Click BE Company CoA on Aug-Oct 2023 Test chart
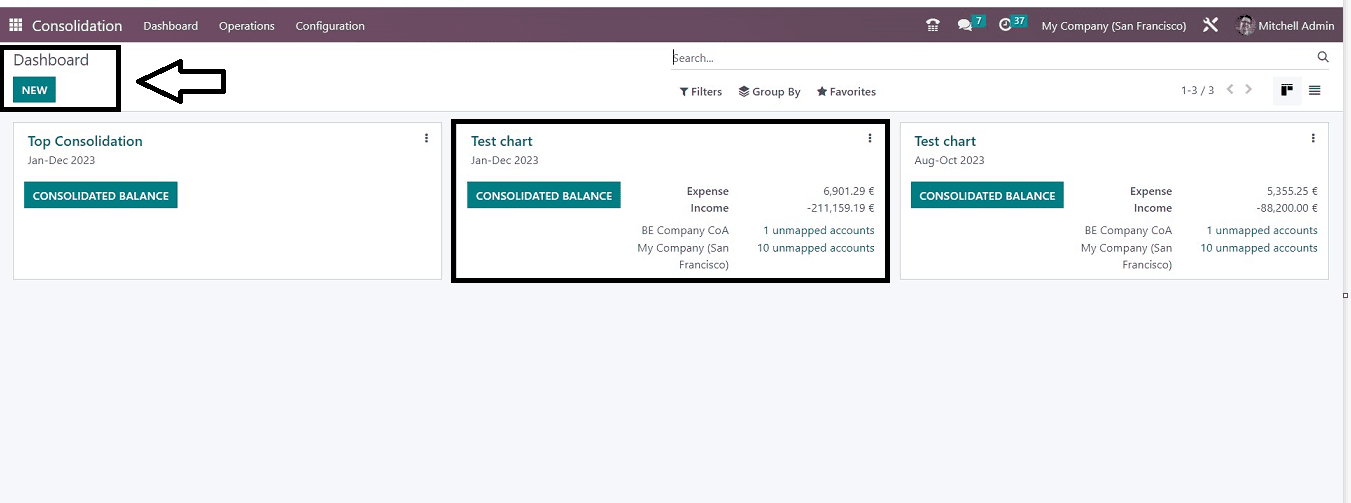Viewport: 1351px width, 503px height. (1128, 230)
